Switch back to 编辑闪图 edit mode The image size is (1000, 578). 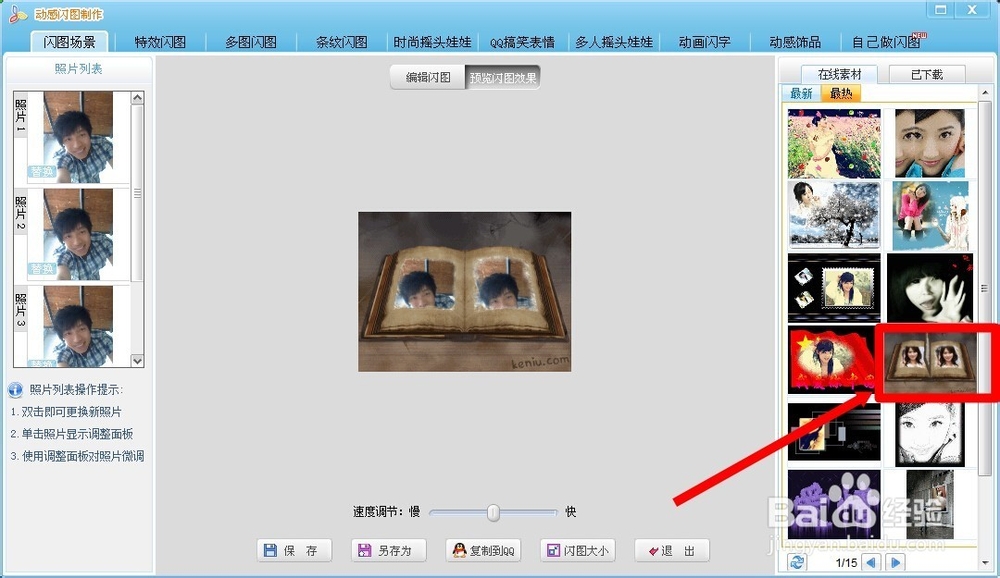(x=428, y=75)
